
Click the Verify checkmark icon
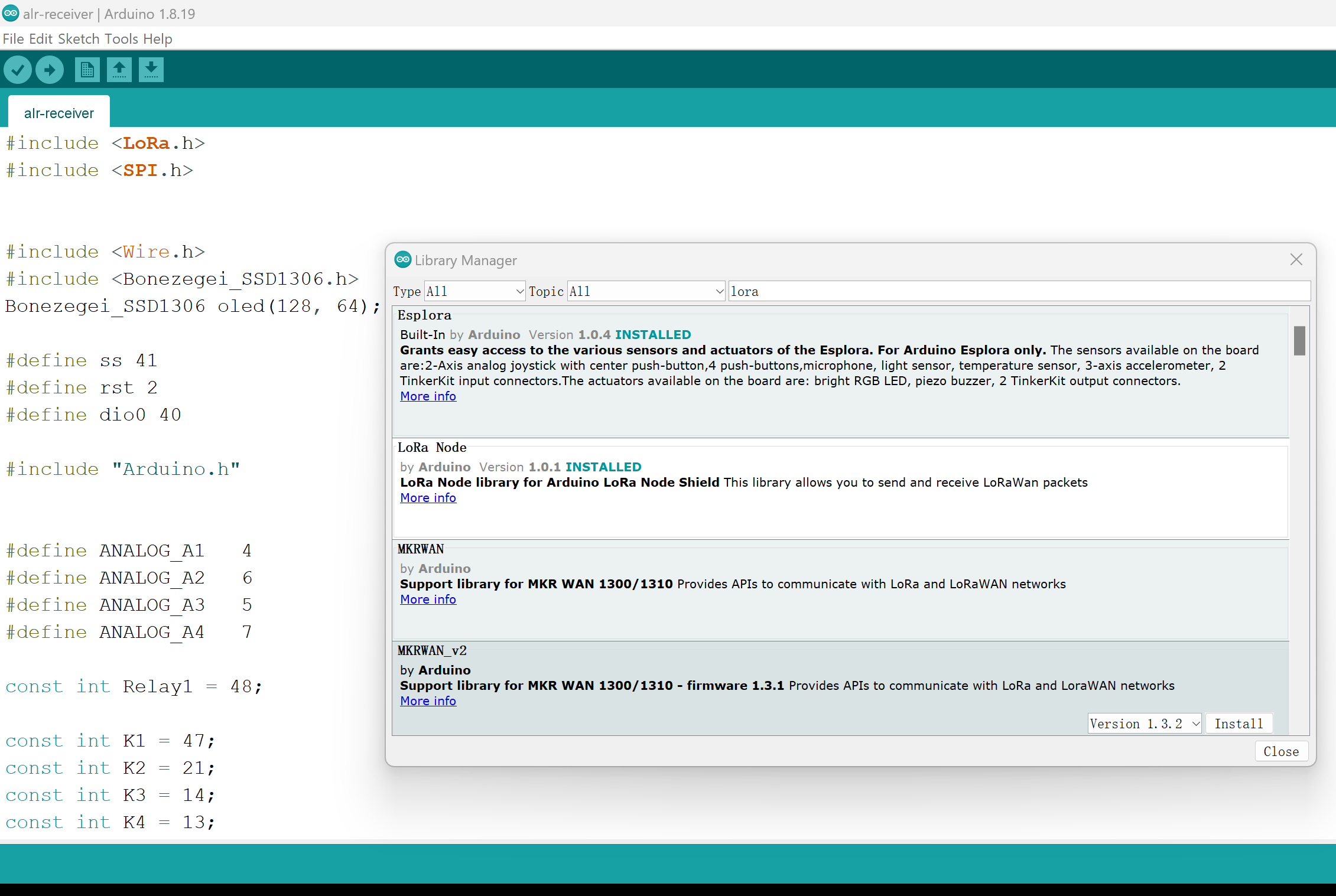pyautogui.click(x=18, y=70)
